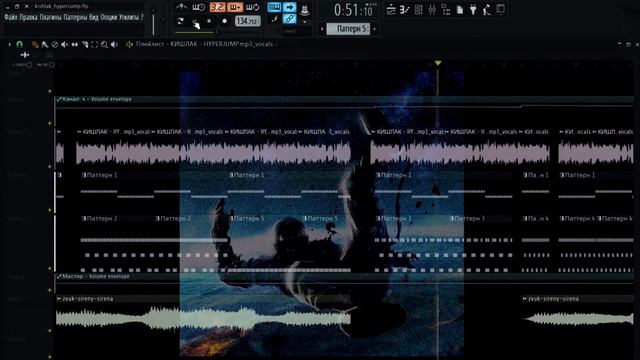Select the playlist Playback speaker tool
Image resolution: width=640 pixels, height=360 pixels.
click(115, 44)
